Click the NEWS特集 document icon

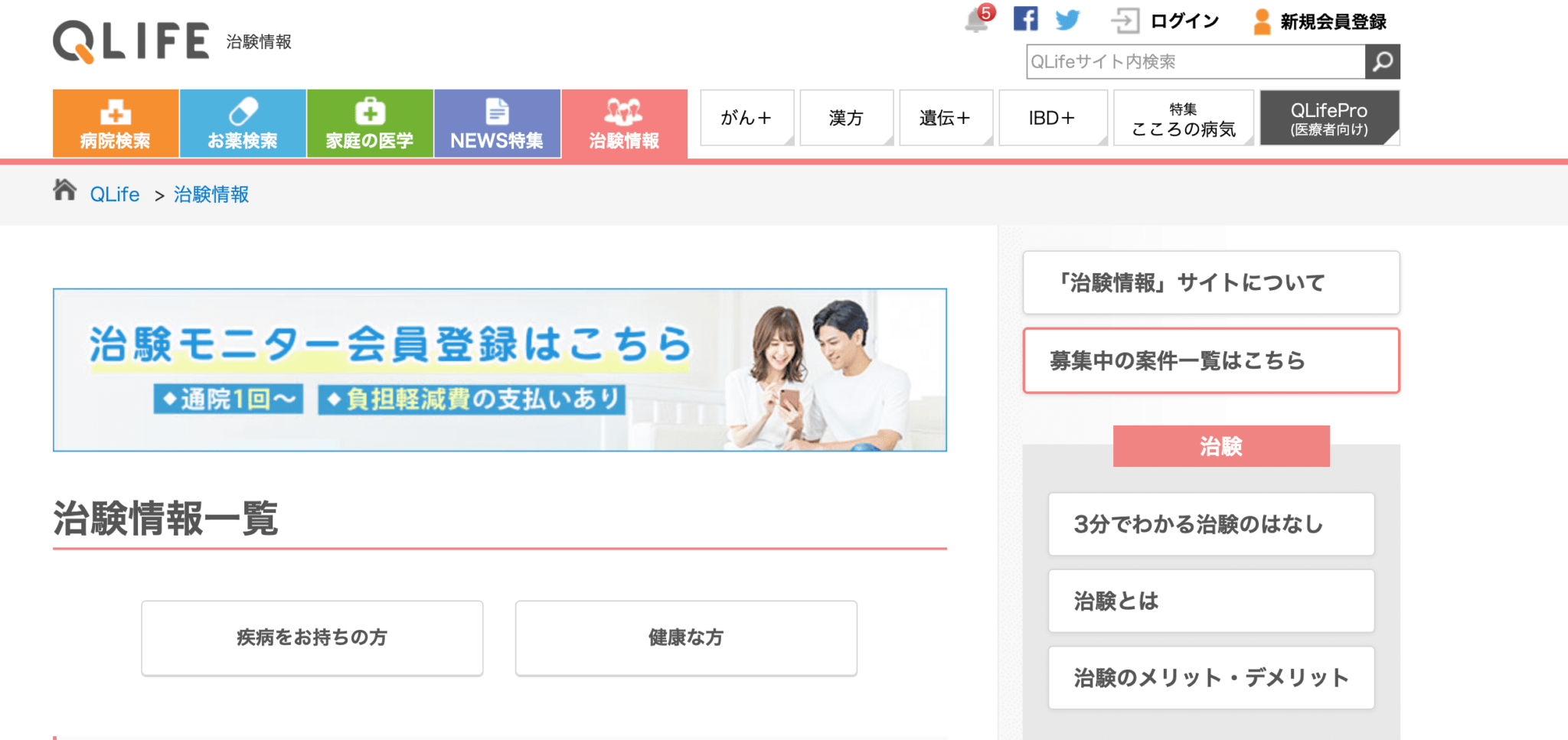[x=497, y=109]
